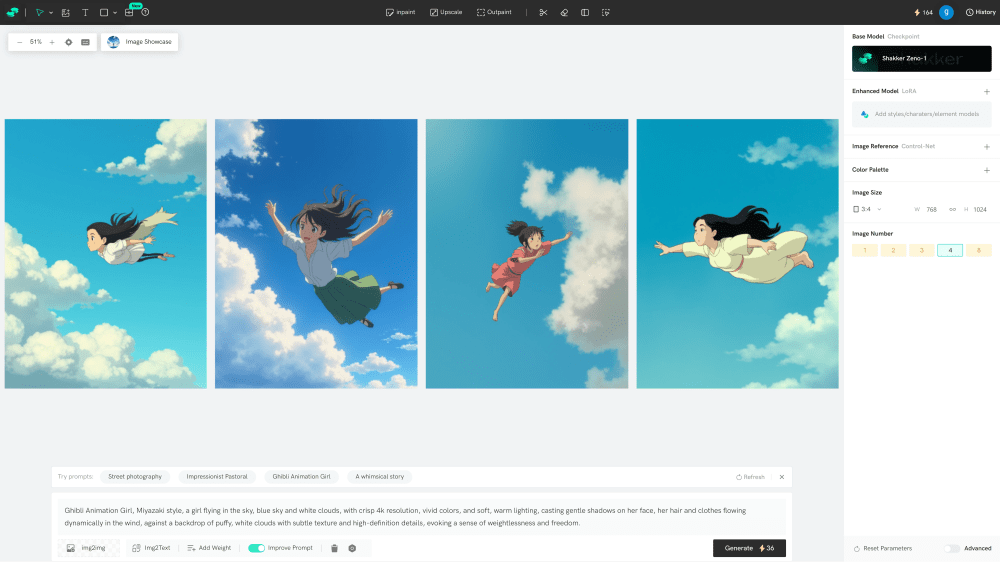Zoom out with the minus button

click(20, 42)
